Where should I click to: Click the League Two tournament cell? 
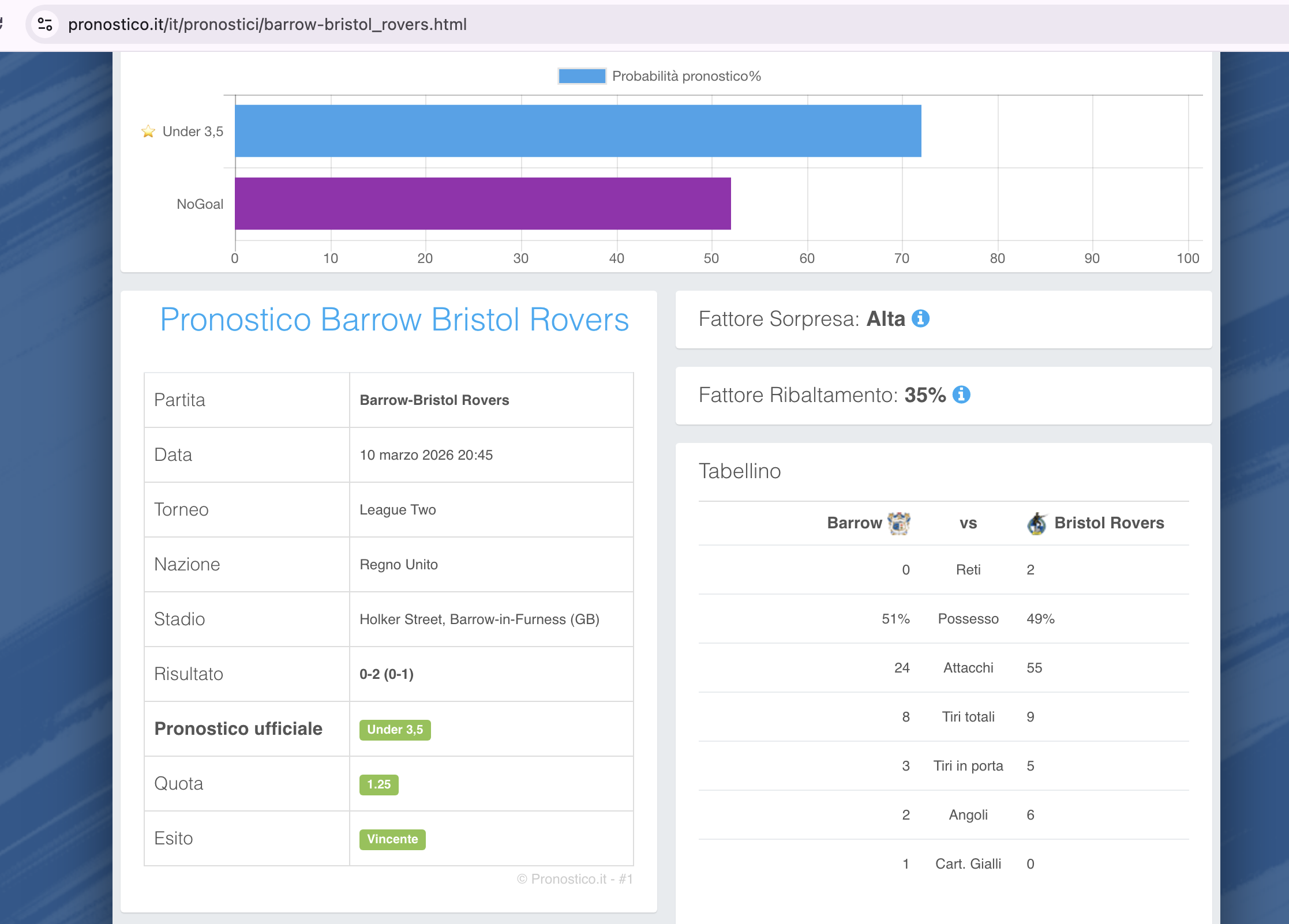[398, 510]
